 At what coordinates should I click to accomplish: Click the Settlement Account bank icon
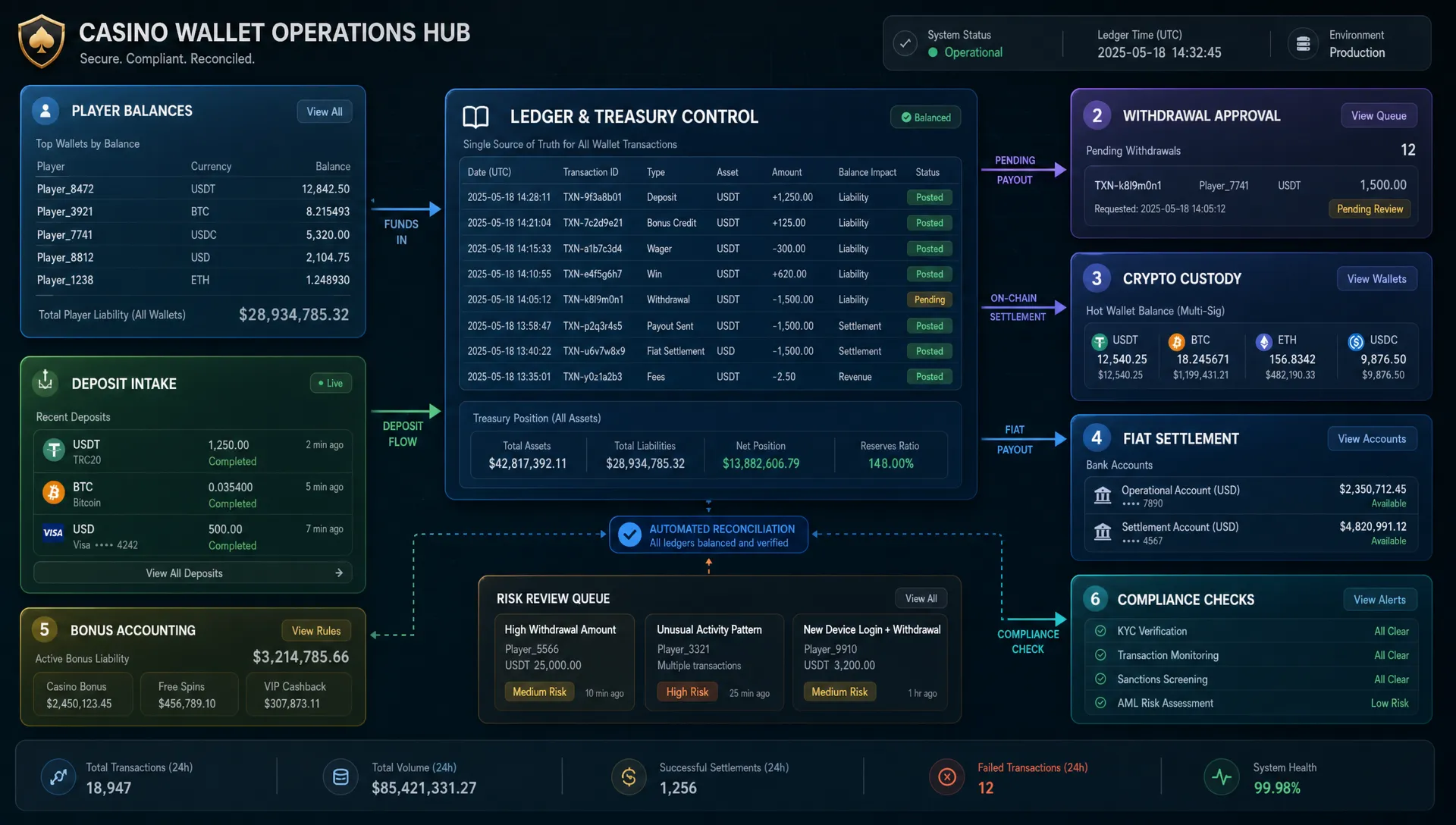[x=1103, y=532]
